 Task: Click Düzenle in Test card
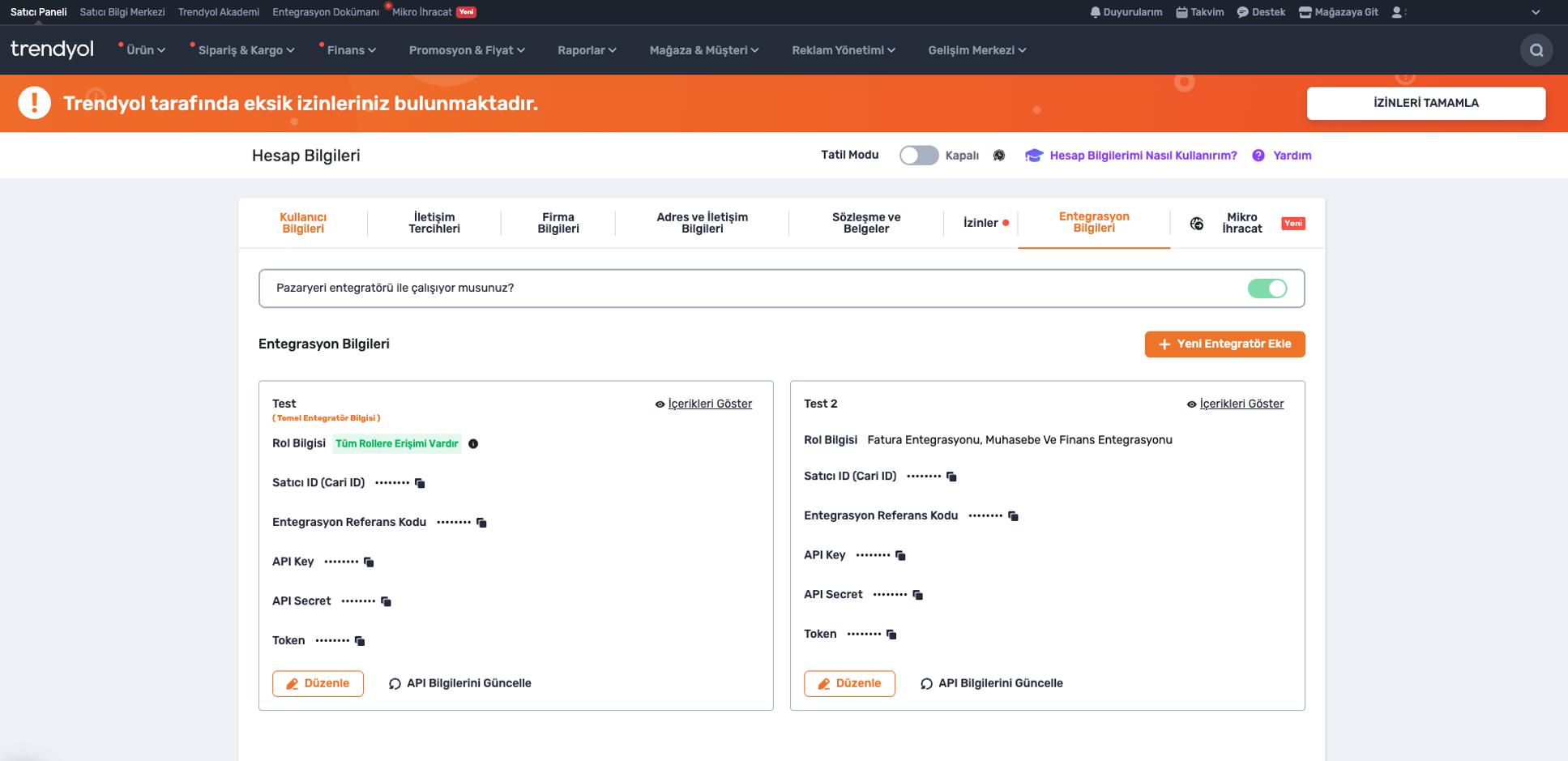pyautogui.click(x=318, y=683)
